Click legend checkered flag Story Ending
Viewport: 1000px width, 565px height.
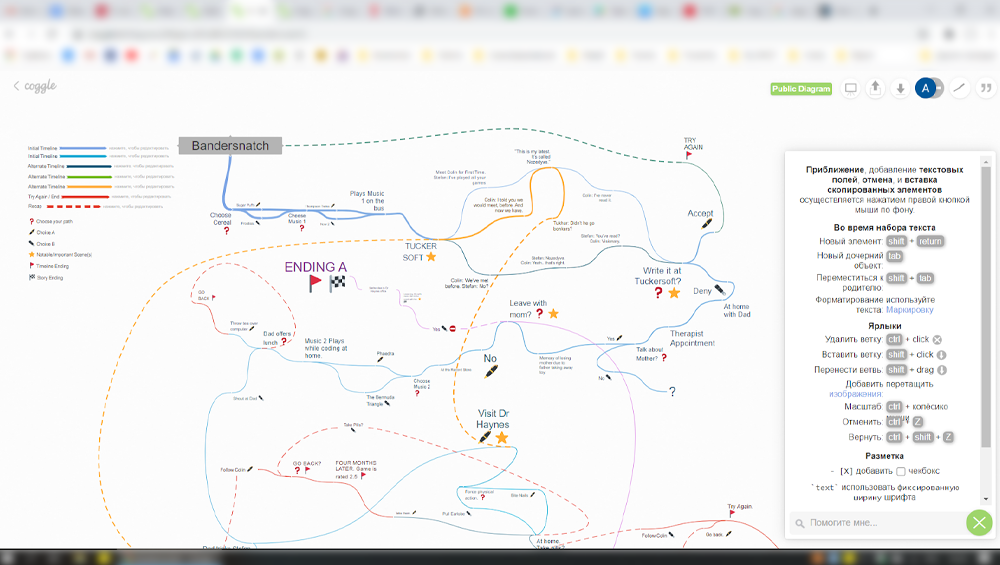(x=32, y=277)
